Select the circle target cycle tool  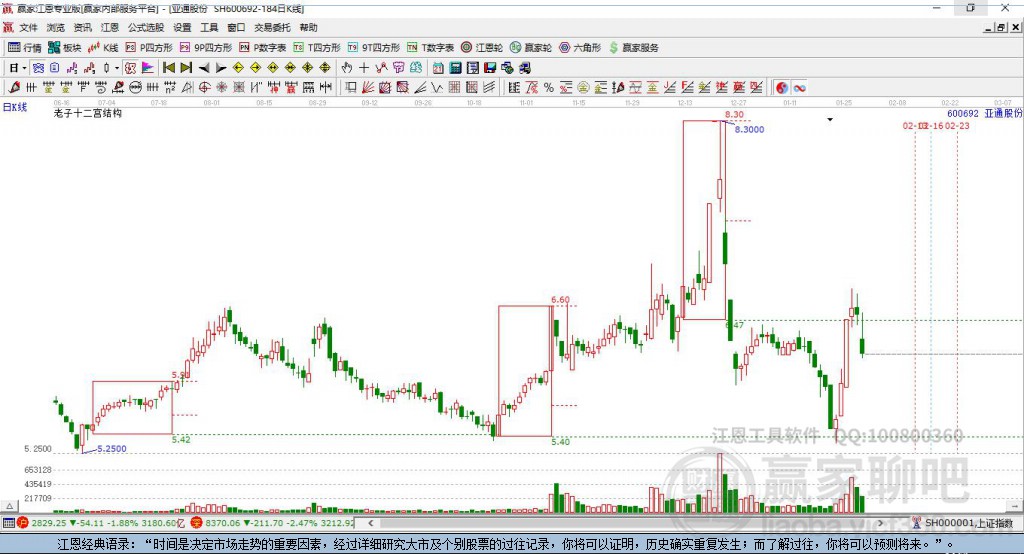204,88
